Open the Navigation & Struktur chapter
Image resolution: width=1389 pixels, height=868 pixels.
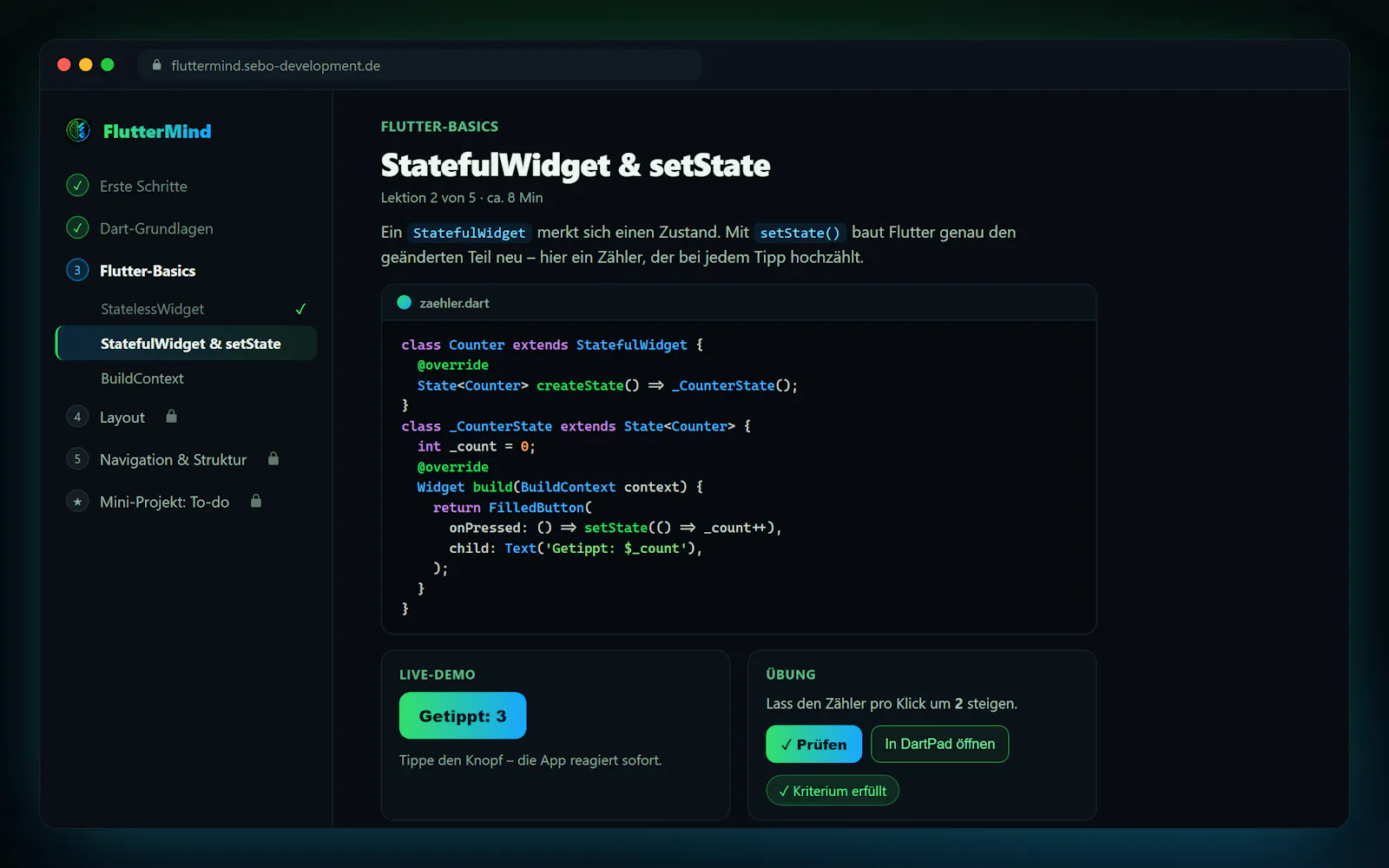173,459
